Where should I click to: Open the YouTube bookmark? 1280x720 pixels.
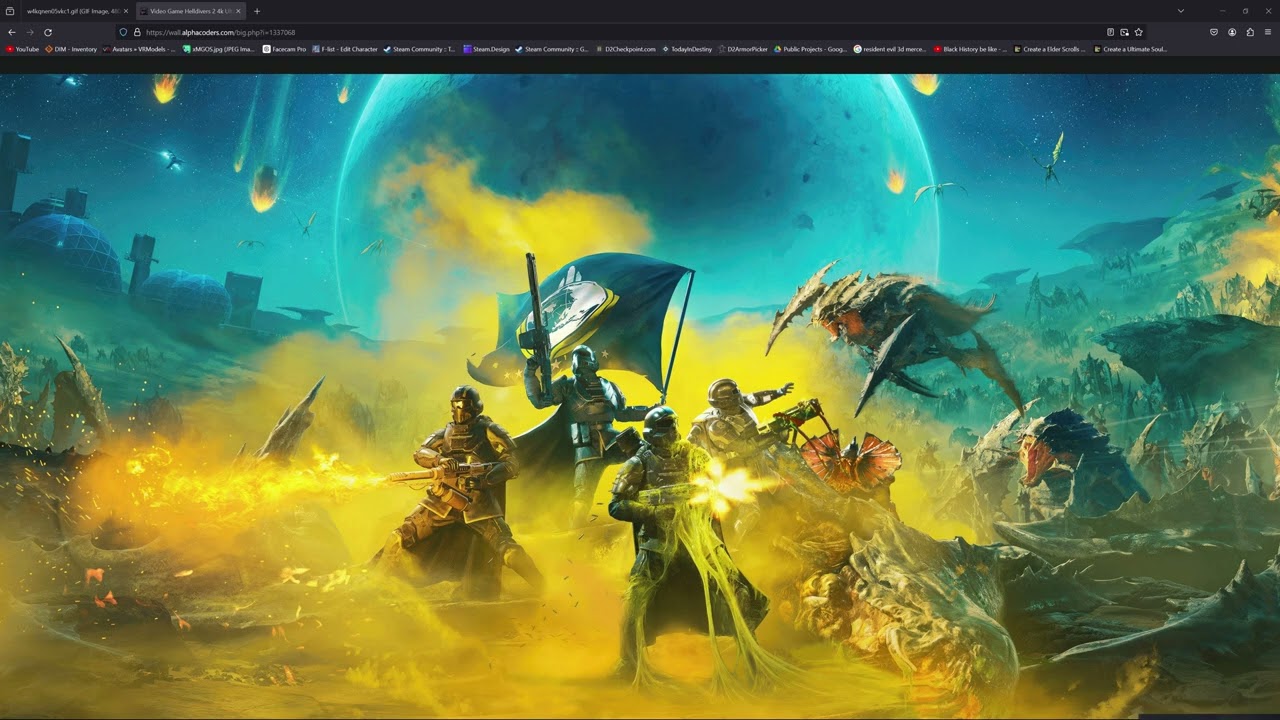22,49
